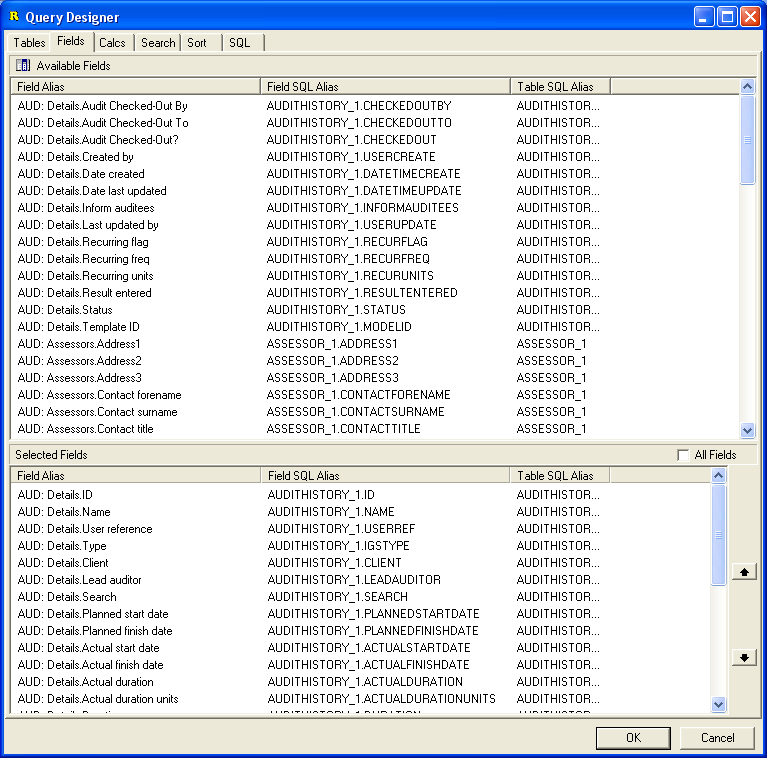Click Available Fields scrollbar up arrow
Viewport: 767px width, 758px height.
tap(747, 87)
